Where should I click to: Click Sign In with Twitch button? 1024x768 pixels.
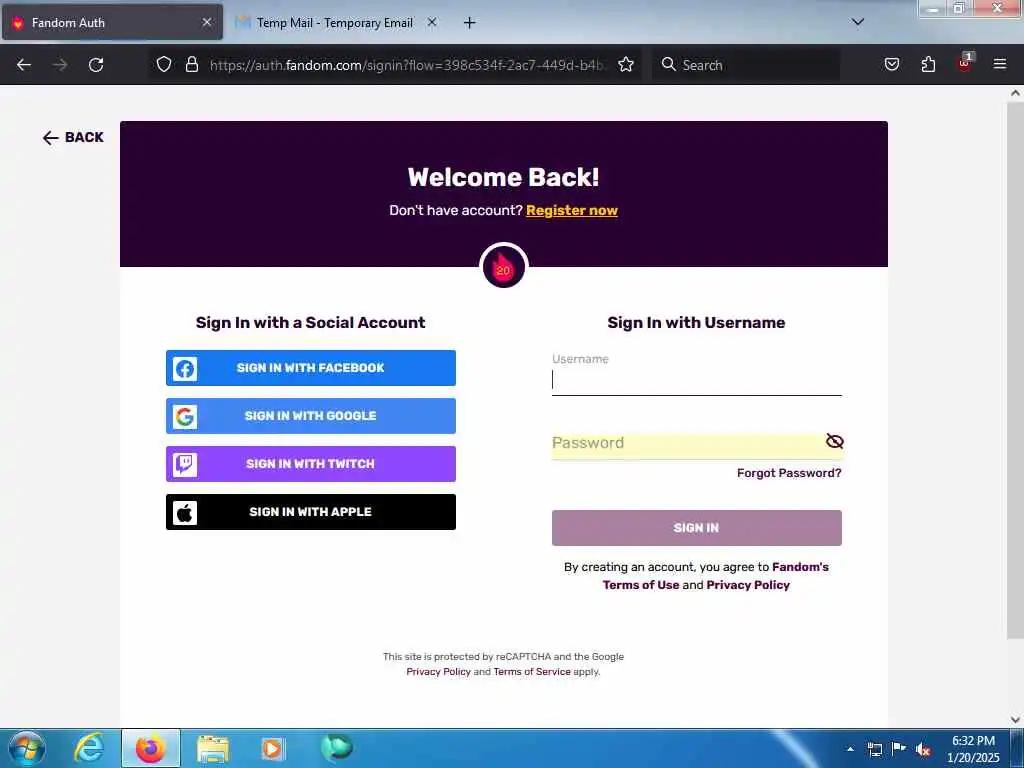click(311, 464)
